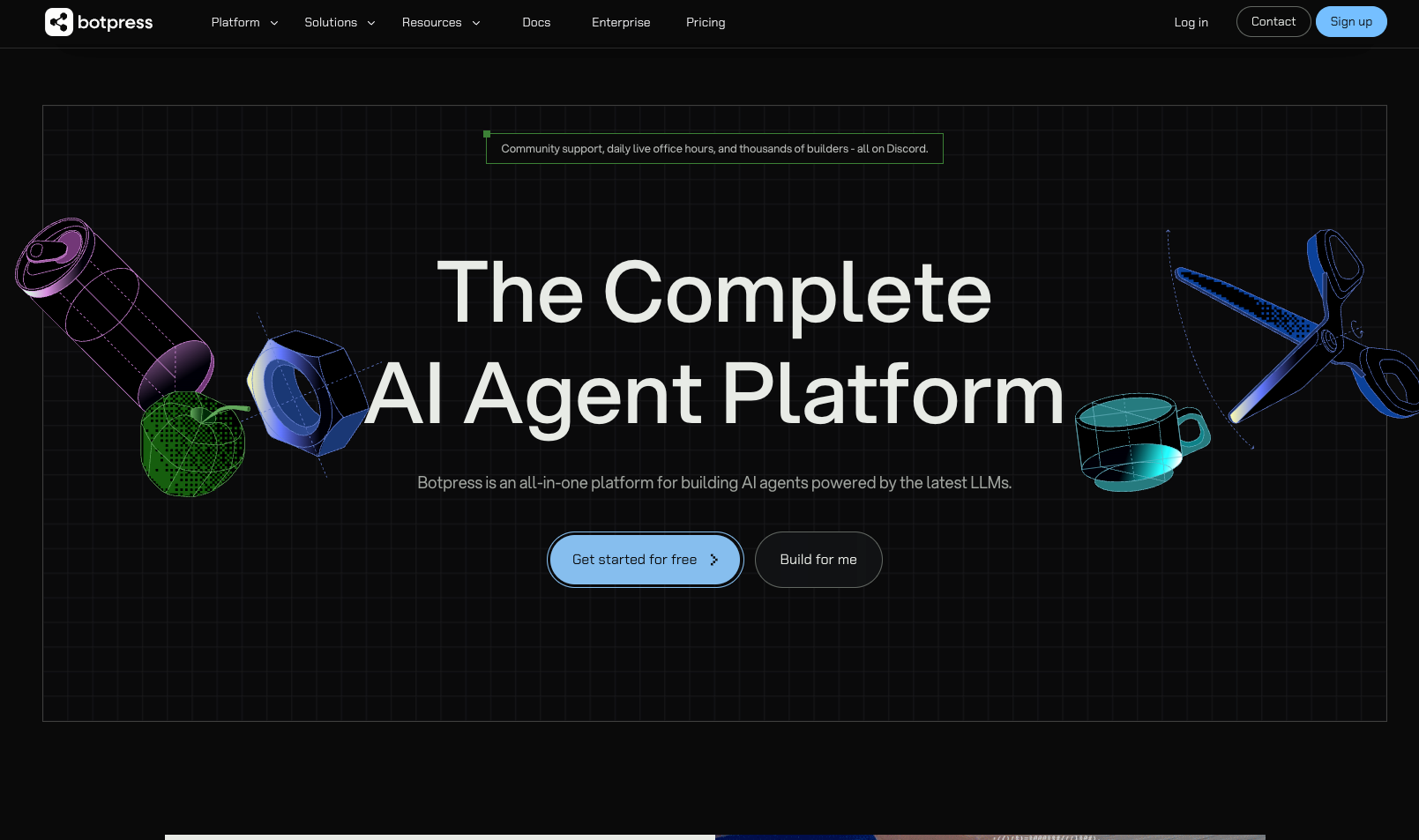Open the Platform menu
Image resolution: width=1419 pixels, height=840 pixels.
[235, 22]
